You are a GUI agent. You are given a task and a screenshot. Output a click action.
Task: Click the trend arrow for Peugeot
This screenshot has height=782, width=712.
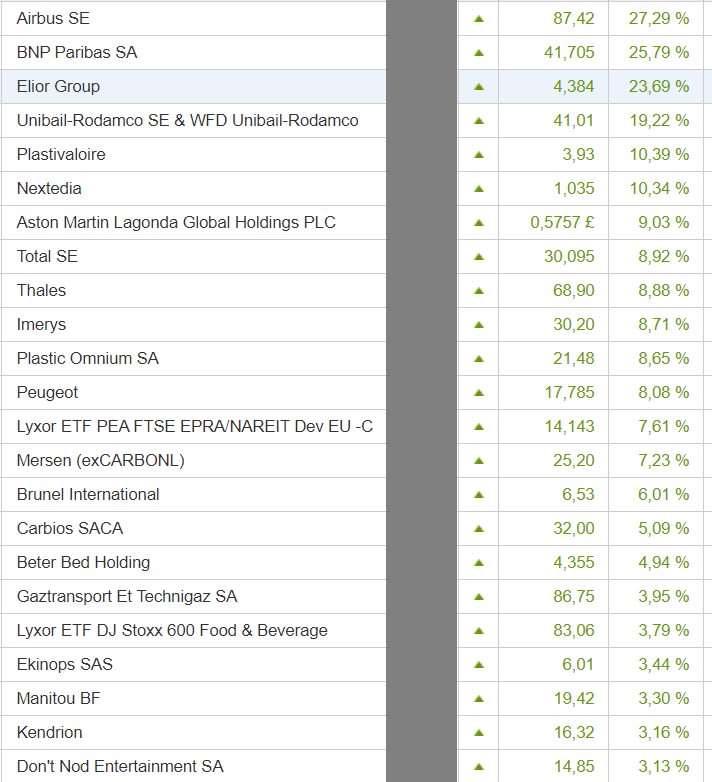(478, 392)
